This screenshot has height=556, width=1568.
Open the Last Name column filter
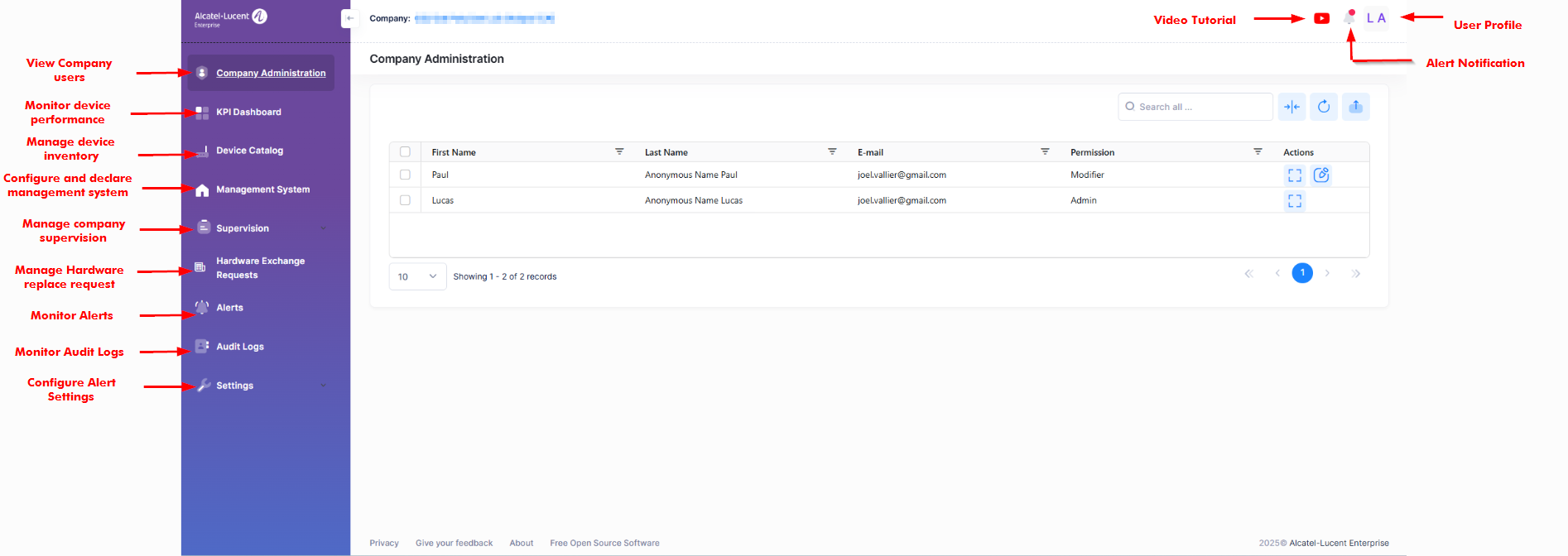tap(832, 151)
